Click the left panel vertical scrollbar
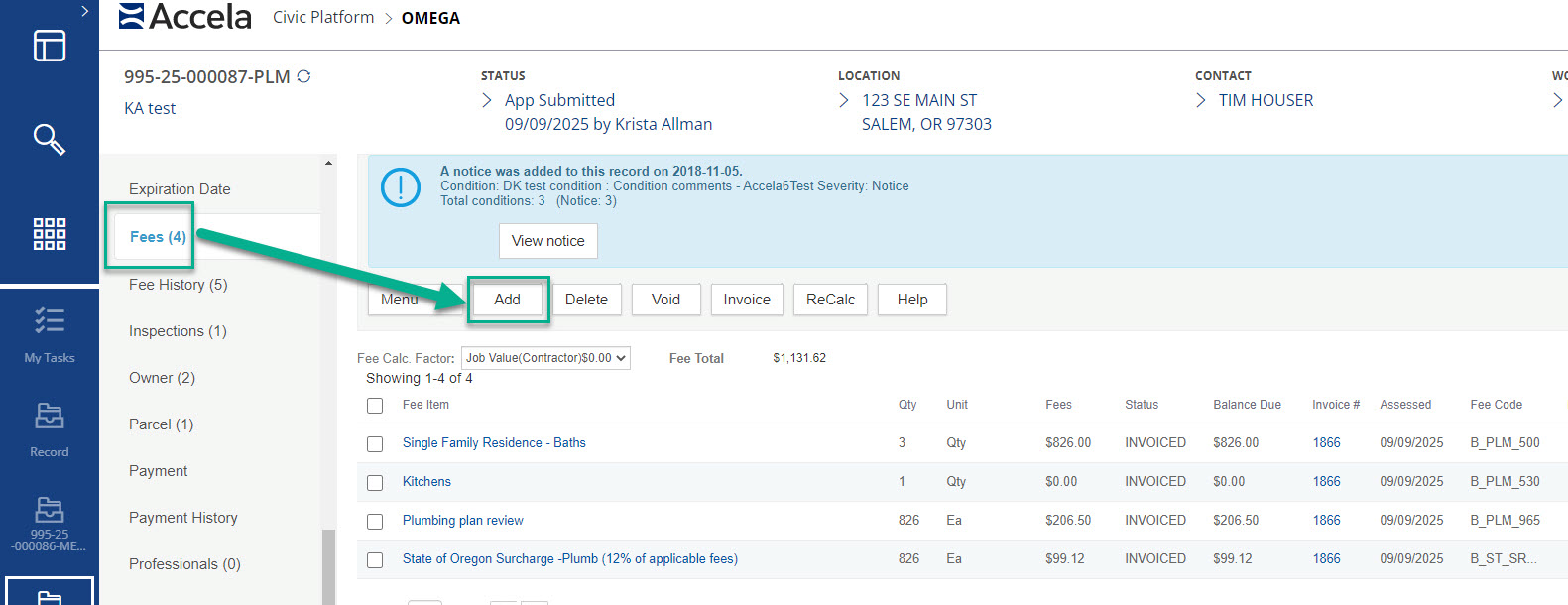1568x605 pixels. point(328,565)
